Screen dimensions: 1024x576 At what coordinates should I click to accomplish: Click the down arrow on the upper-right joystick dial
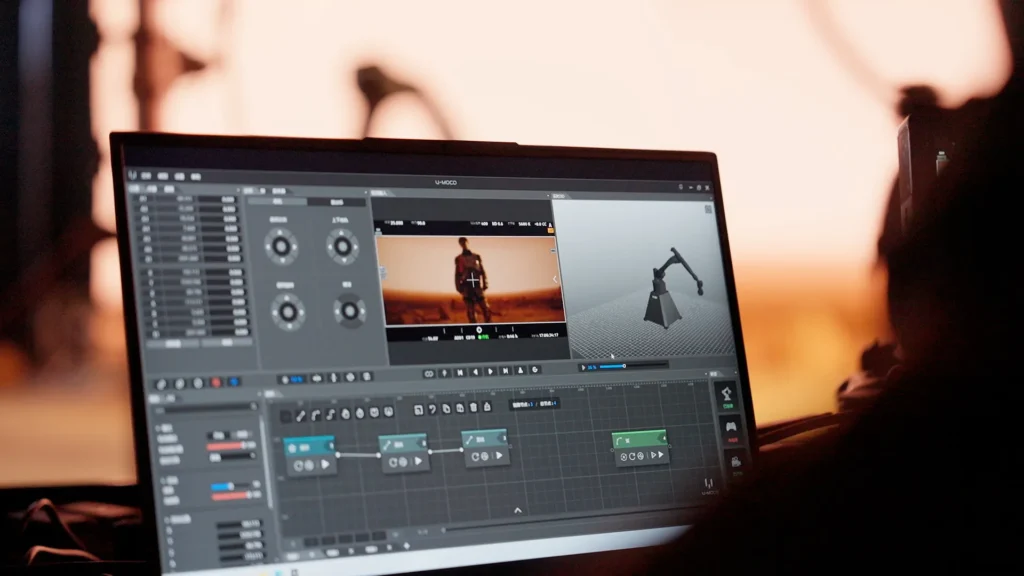[x=344, y=261]
